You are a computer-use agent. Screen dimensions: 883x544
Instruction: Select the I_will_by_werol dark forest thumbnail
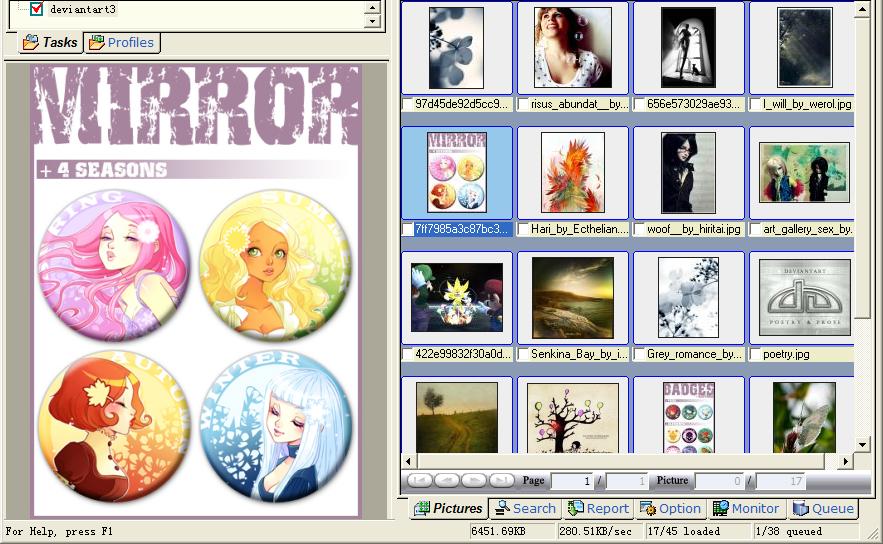(805, 48)
